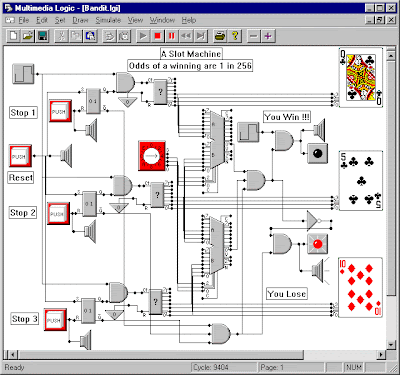Click the clock oscillator beside You Win
Viewport: 400px width, 375px height.
click(x=248, y=132)
